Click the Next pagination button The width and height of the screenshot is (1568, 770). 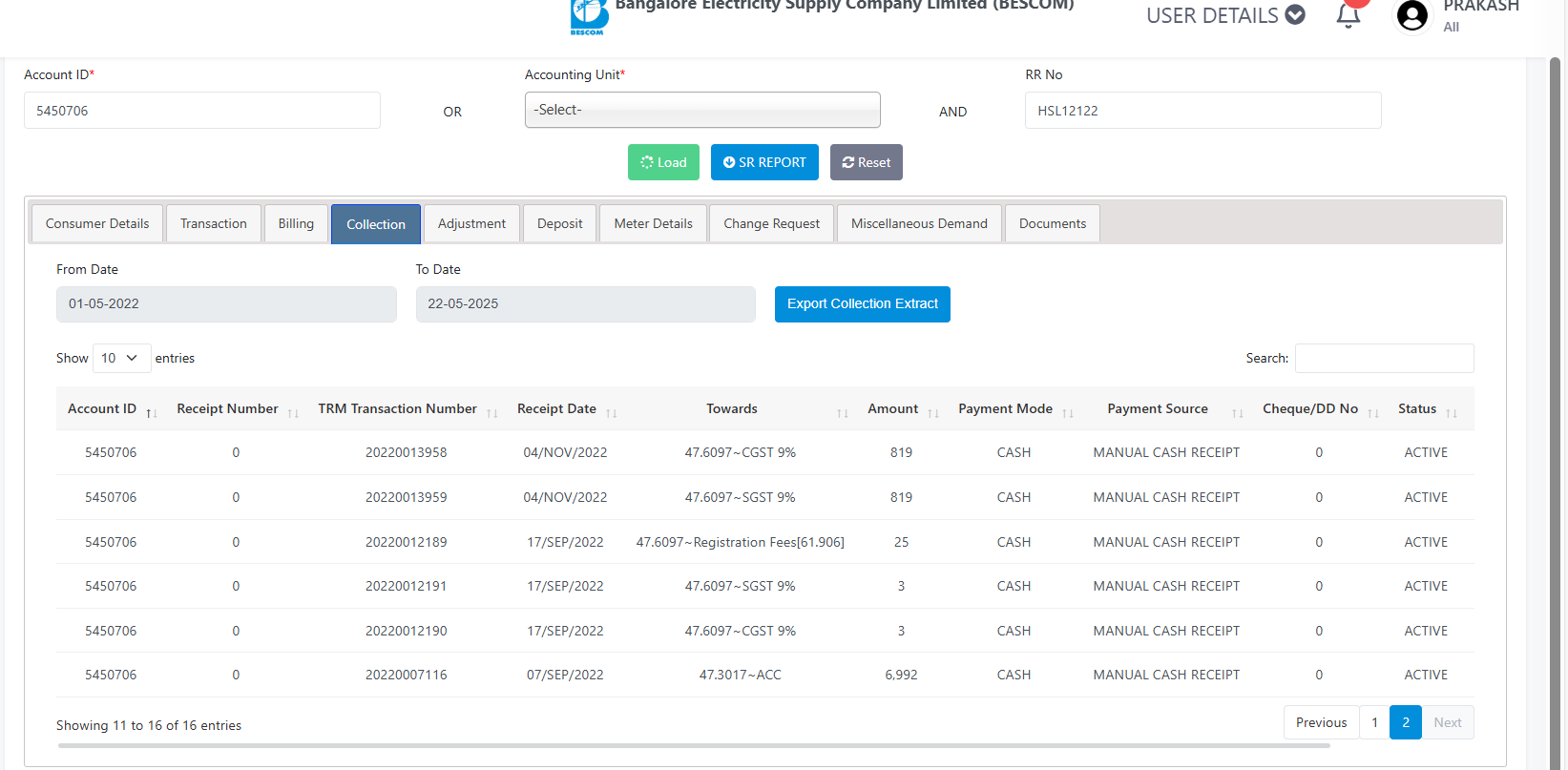(1448, 722)
